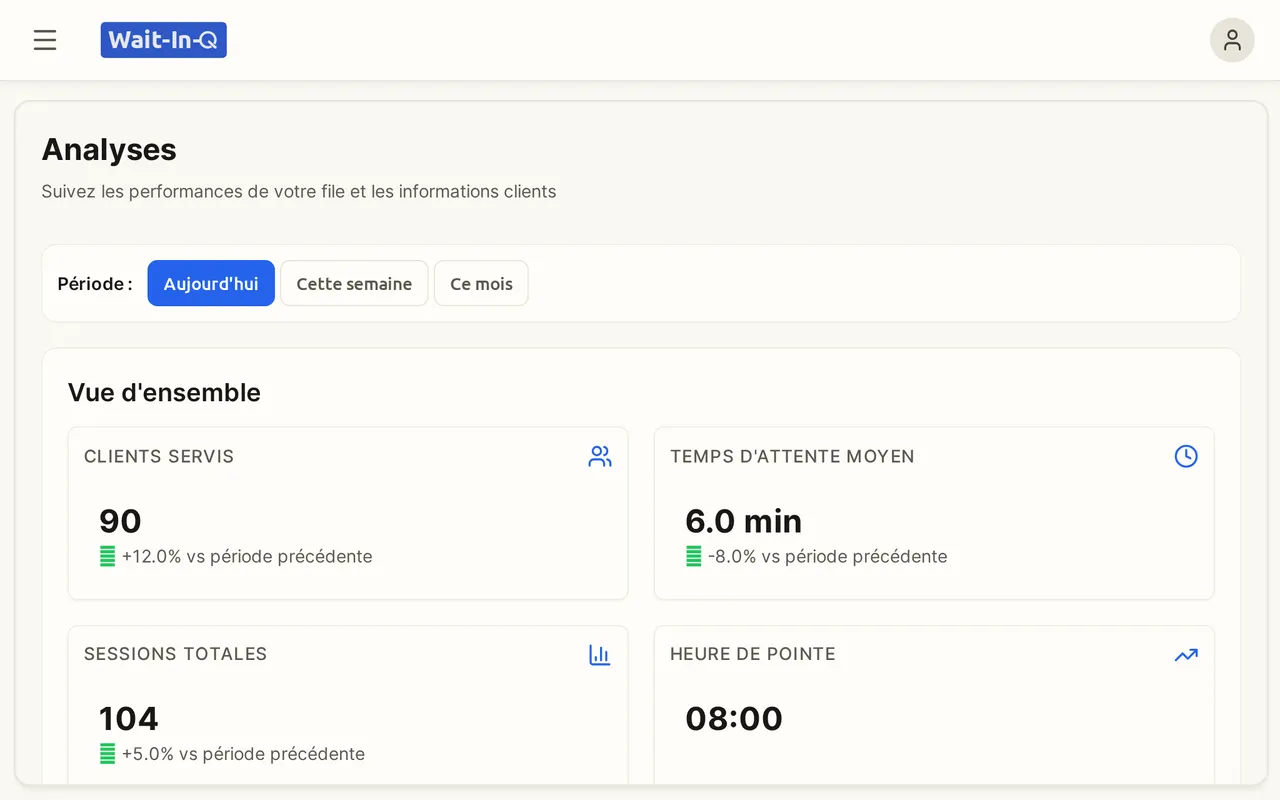Viewport: 1280px width, 800px height.
Task: Click the clock icon on Temps d'attente moyen card
Action: click(1186, 457)
